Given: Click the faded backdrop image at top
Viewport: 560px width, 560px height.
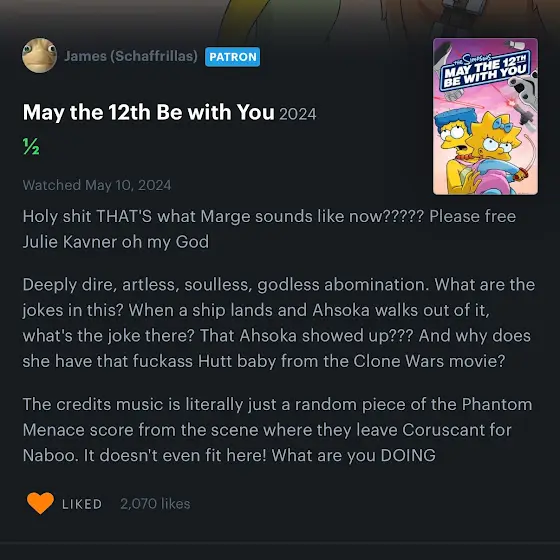Looking at the screenshot, I should (x=280, y=14).
